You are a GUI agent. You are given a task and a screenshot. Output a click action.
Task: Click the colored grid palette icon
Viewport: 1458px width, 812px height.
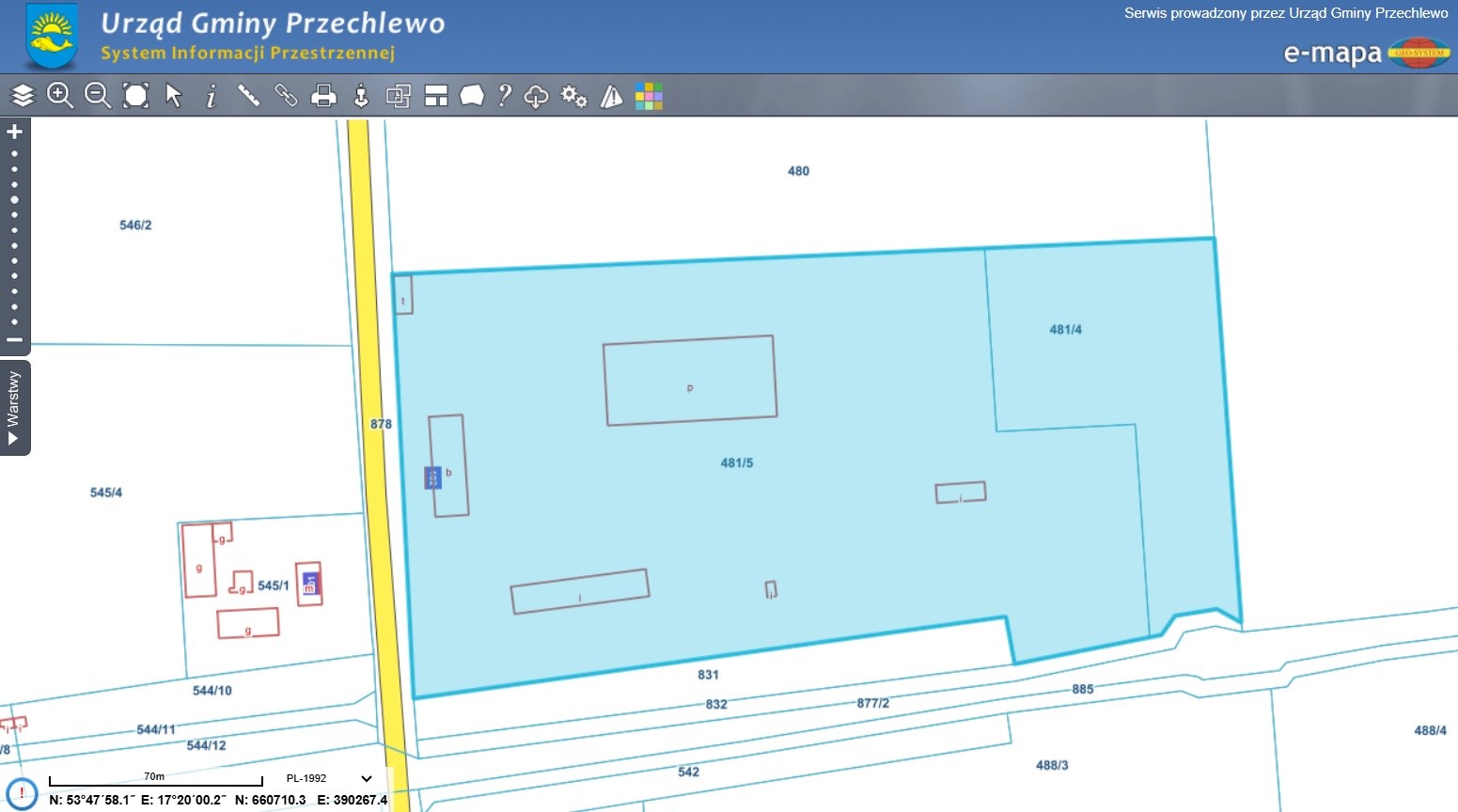click(x=649, y=96)
